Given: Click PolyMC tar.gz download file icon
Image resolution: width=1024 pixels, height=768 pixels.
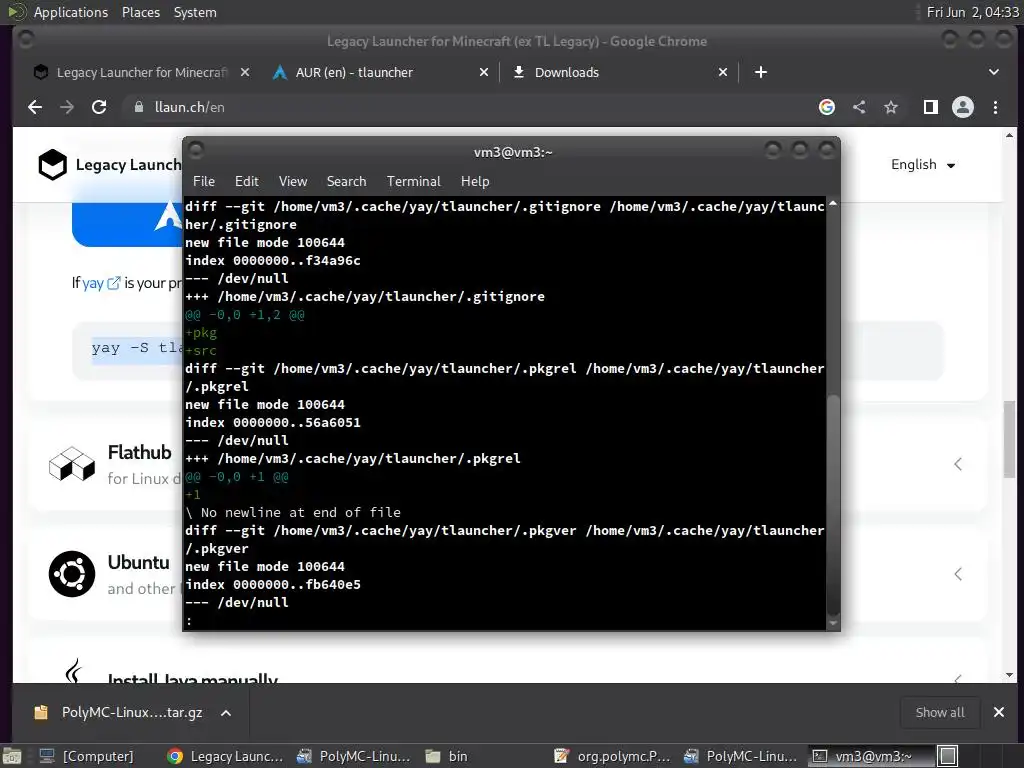Looking at the screenshot, I should (x=41, y=712).
